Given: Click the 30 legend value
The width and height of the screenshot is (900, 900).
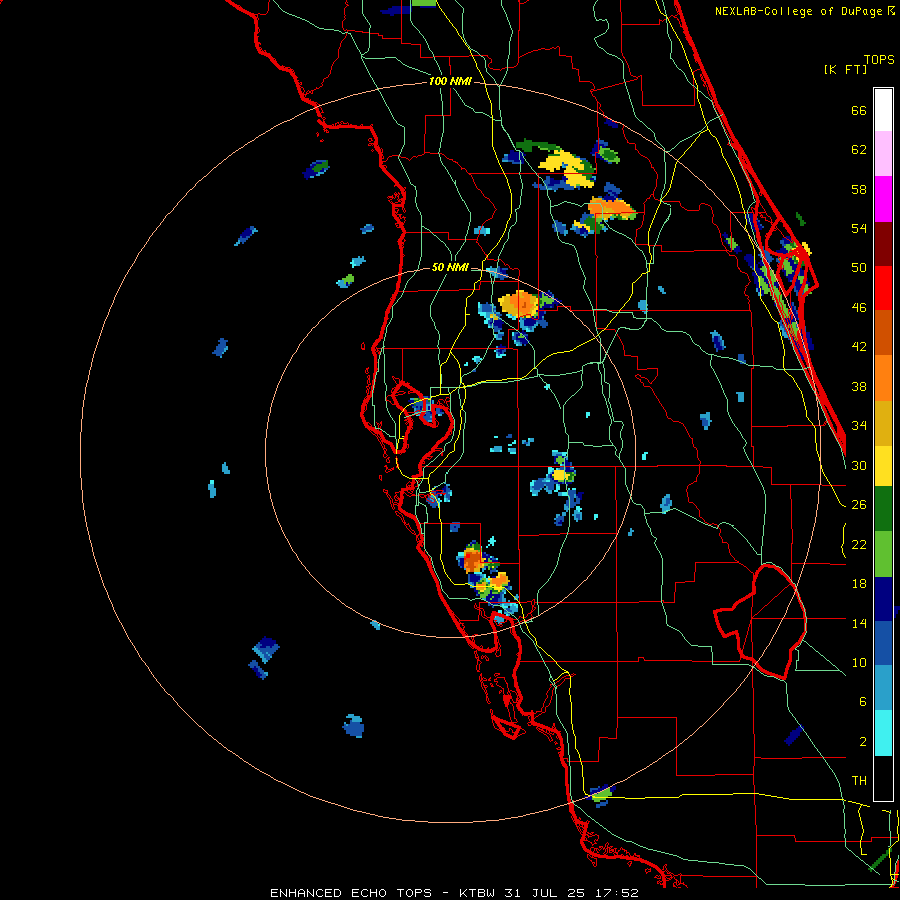Looking at the screenshot, I should [x=859, y=465].
